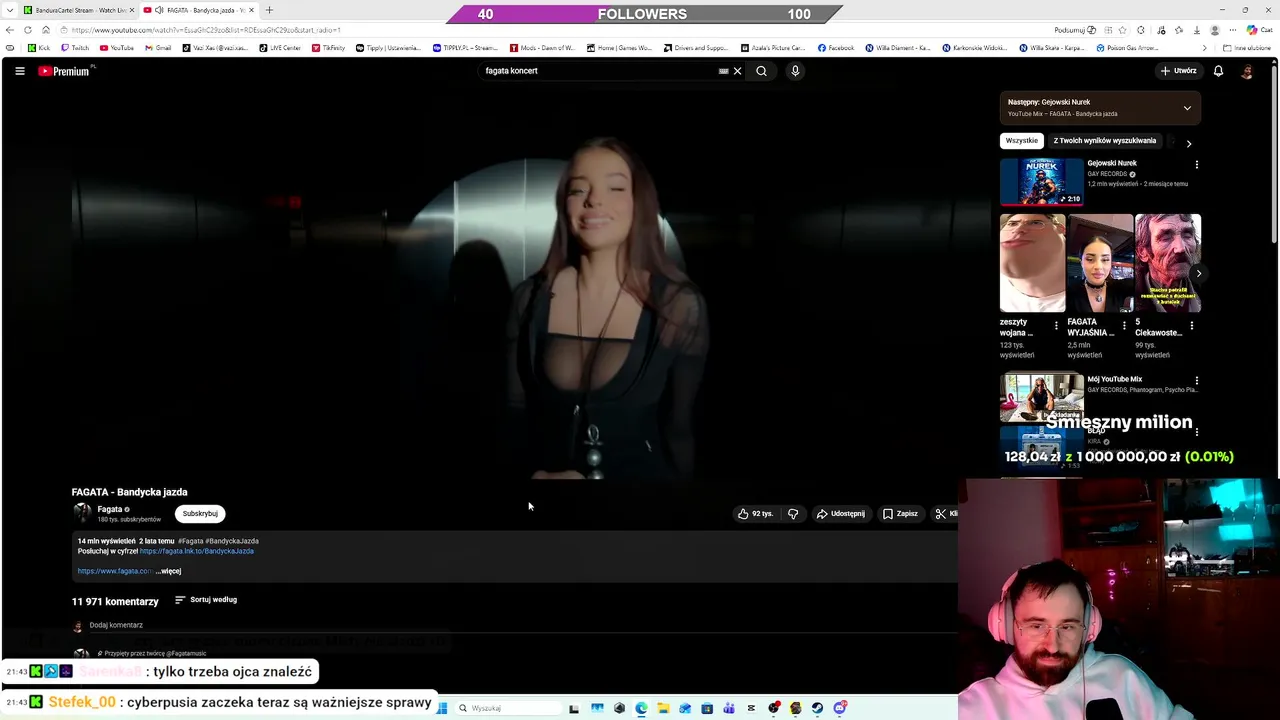This screenshot has width=1280, height=720.
Task: Open the www.fagata.com link
Action: tap(114, 571)
